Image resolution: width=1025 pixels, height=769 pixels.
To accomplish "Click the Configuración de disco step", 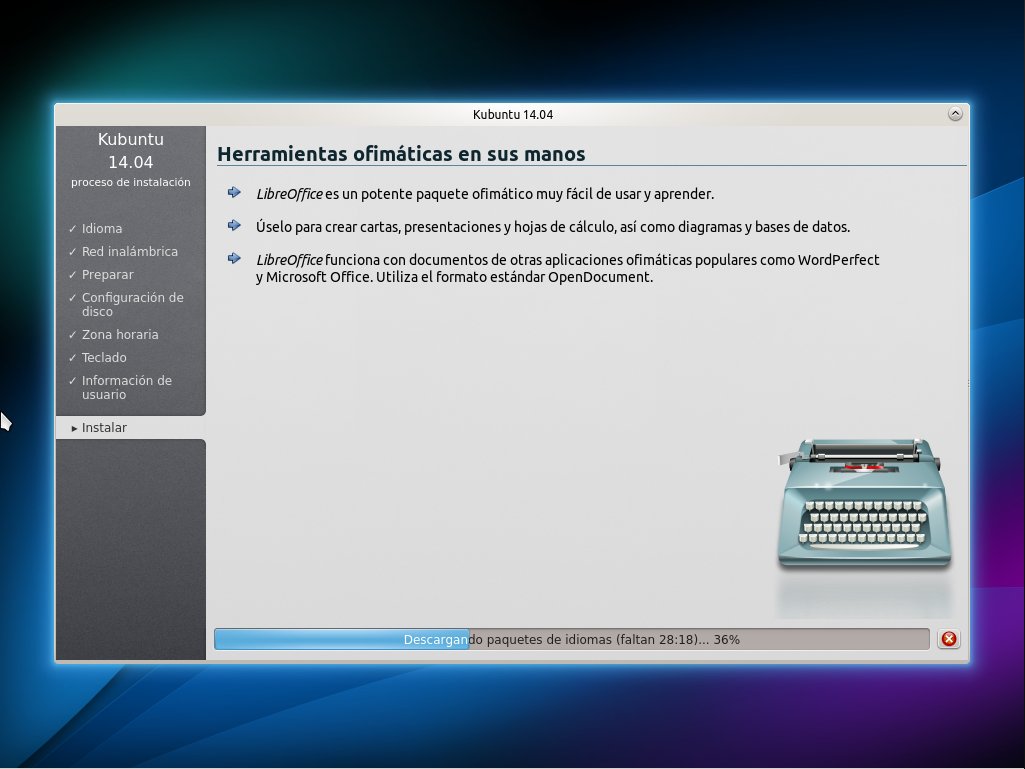I will [x=133, y=304].
